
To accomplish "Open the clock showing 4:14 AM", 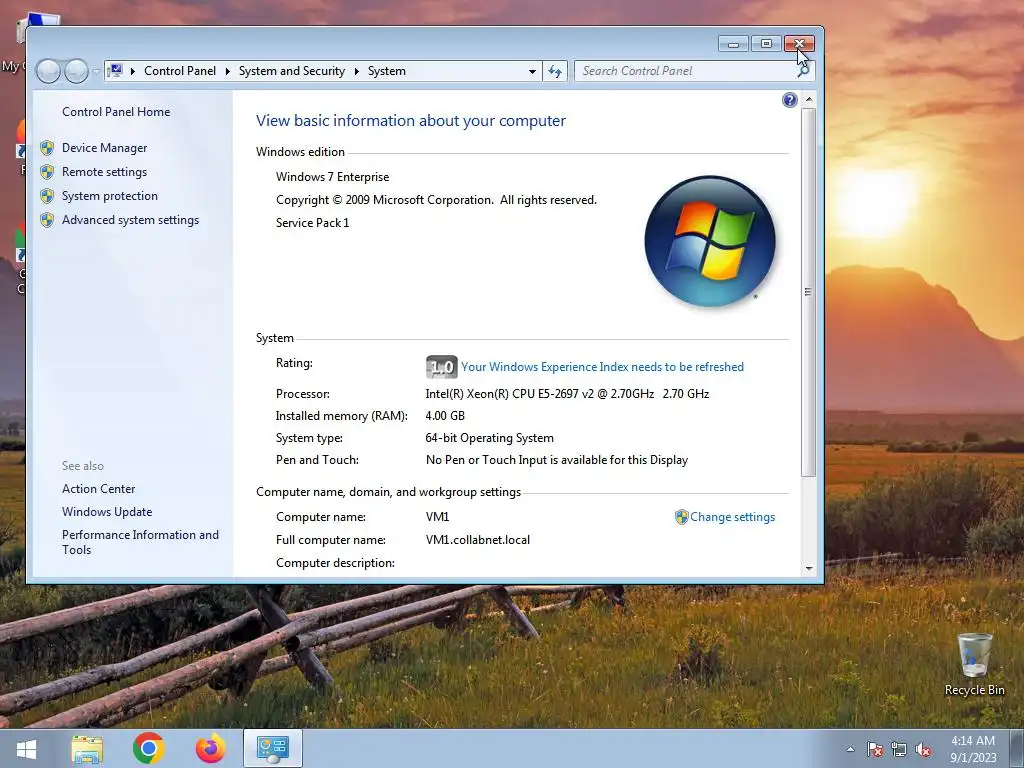I will 972,749.
